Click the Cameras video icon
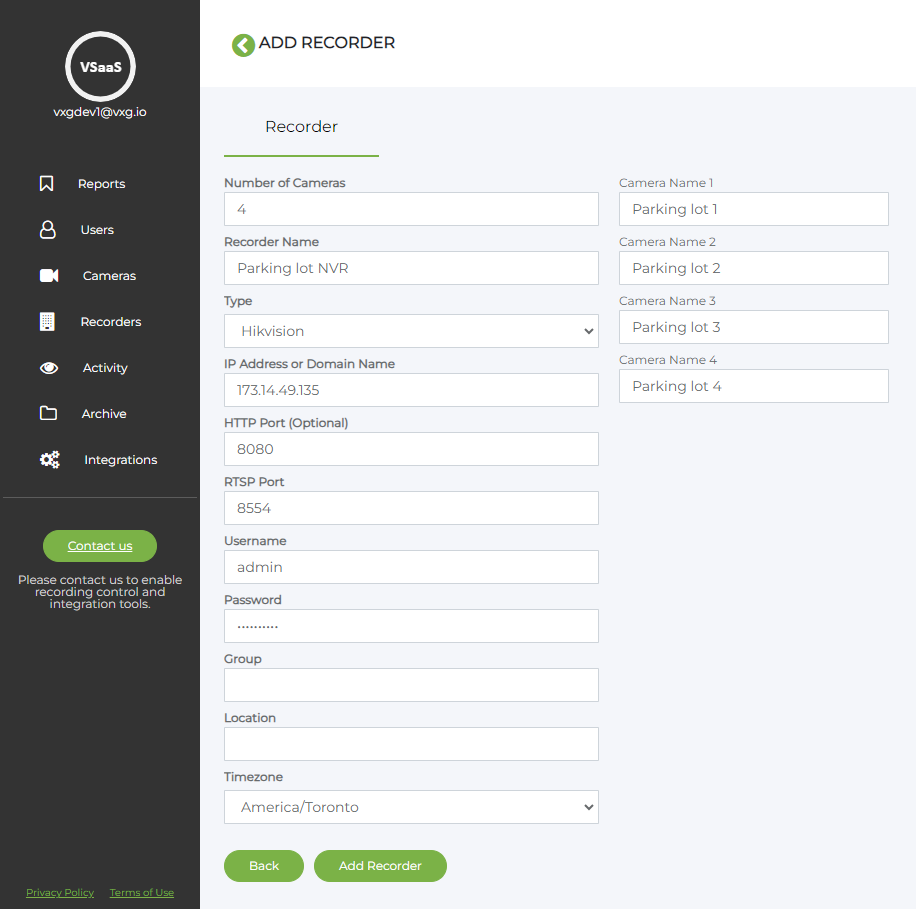Screen dimensions: 916x909 49,276
